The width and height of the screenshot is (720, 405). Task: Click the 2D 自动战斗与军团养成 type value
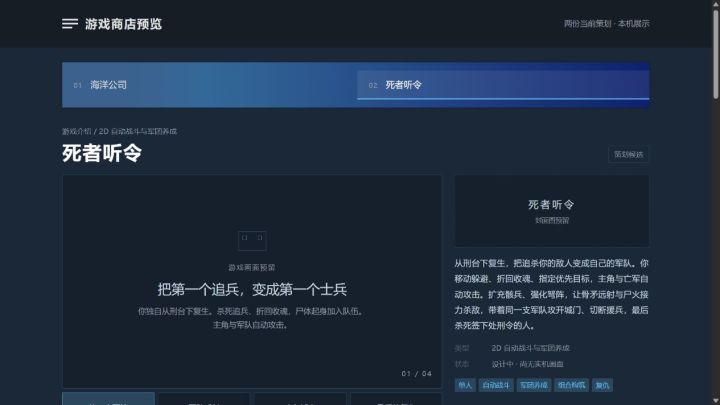click(x=530, y=348)
